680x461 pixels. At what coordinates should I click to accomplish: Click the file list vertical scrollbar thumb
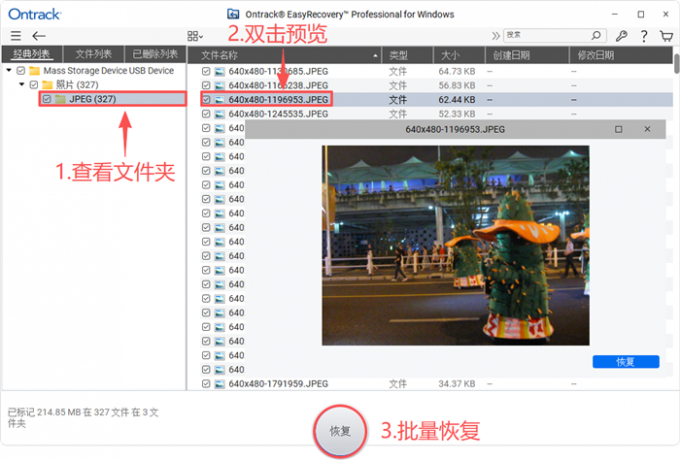click(677, 64)
